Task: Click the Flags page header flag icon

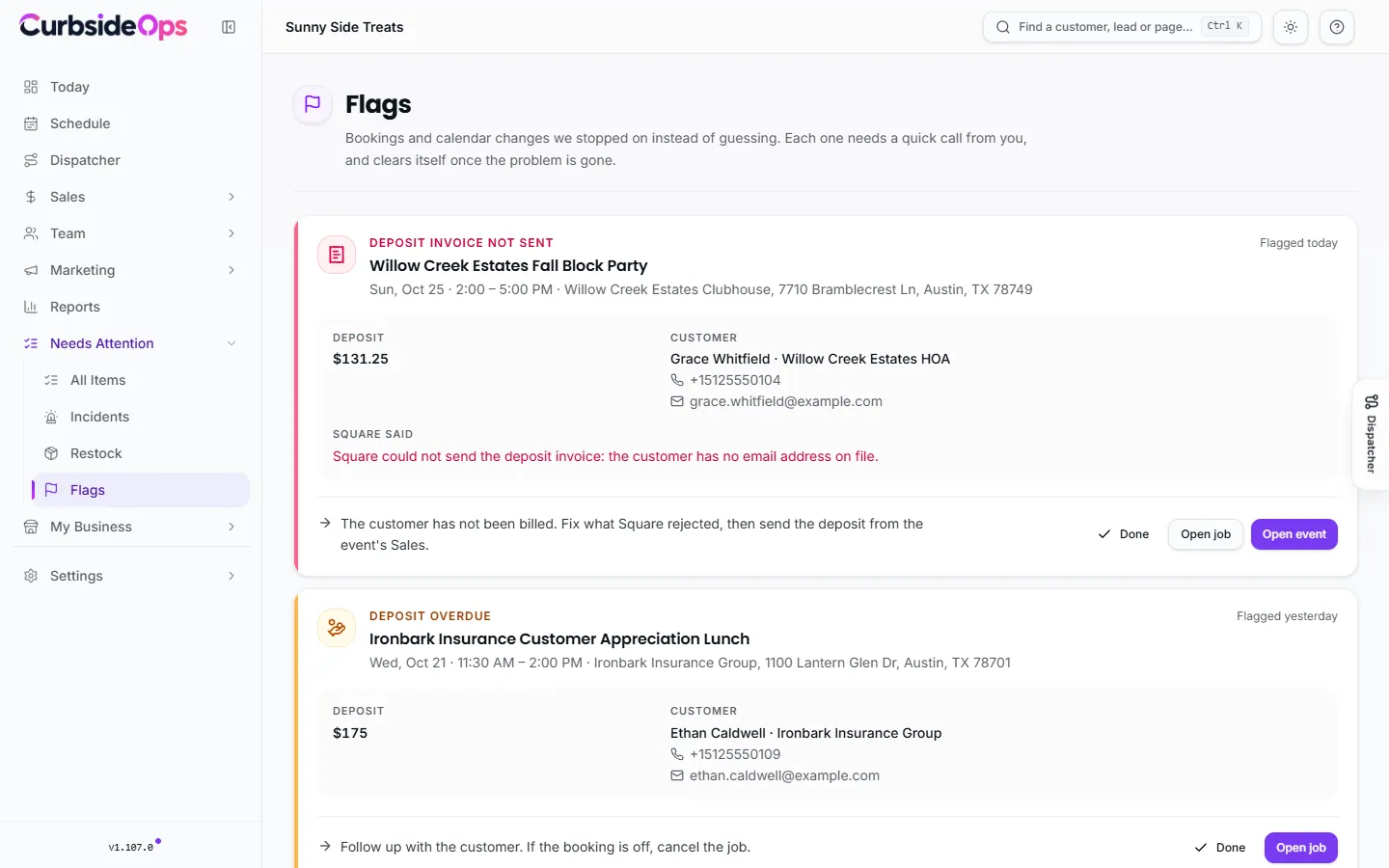Action: coord(313,104)
